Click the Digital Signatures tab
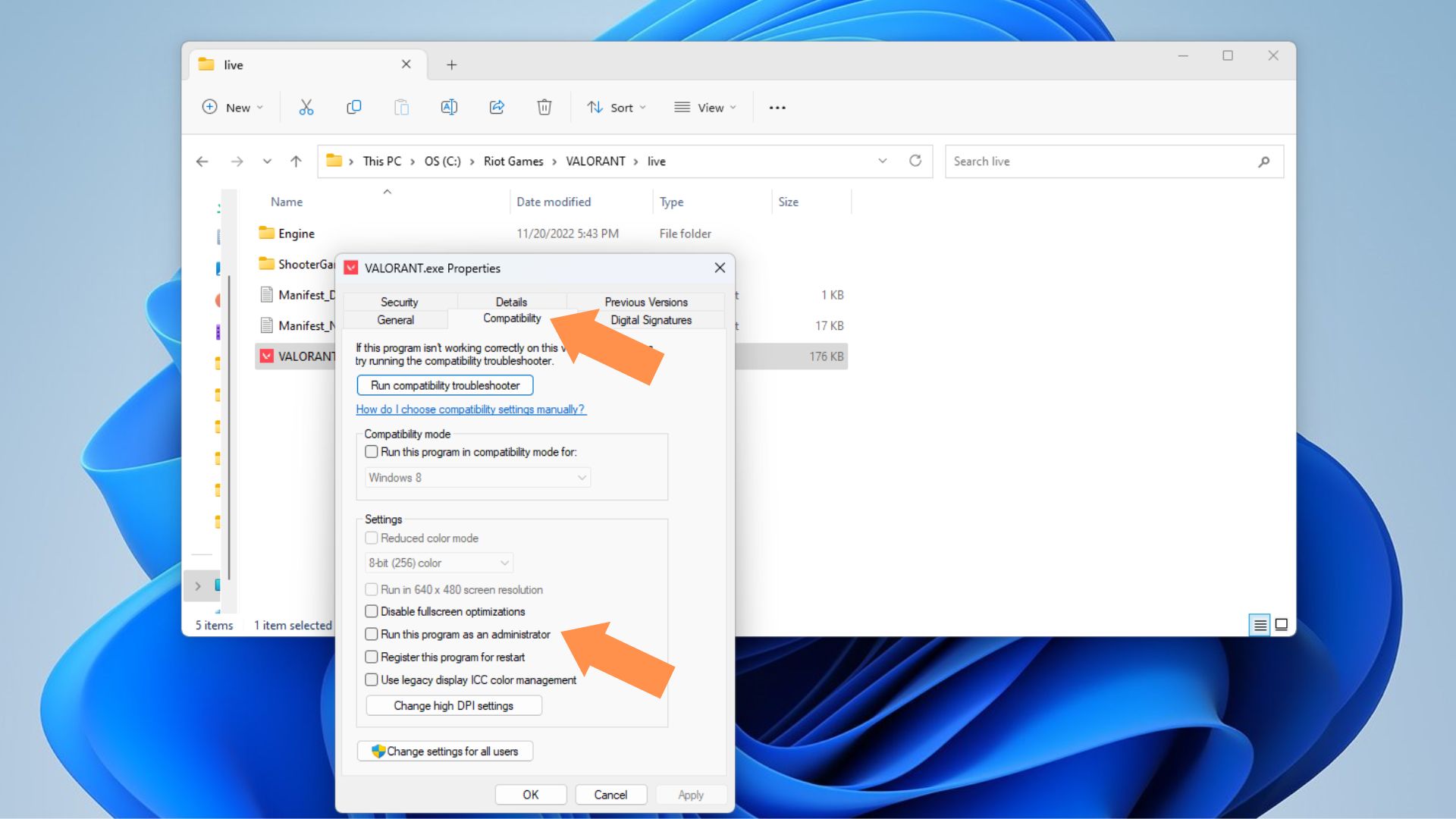Viewport: 1456px width, 819px height. tap(651, 320)
